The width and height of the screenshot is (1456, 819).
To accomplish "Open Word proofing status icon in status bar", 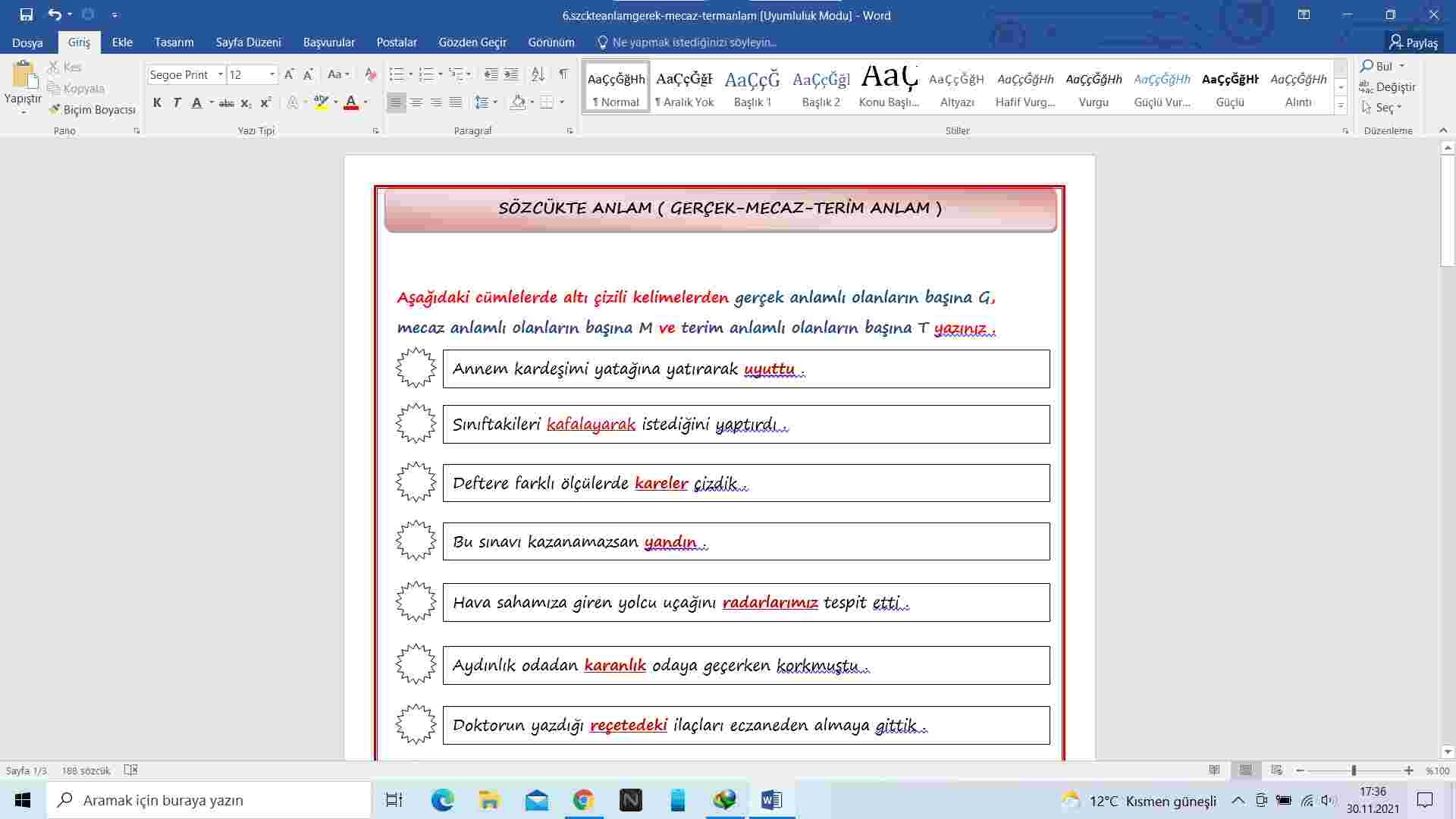I will tap(130, 770).
